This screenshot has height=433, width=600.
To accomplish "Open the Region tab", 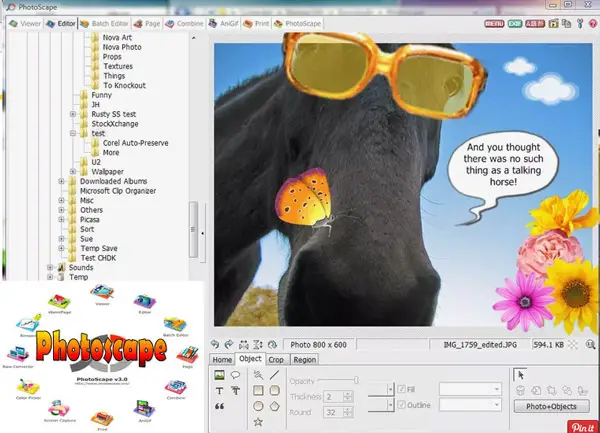I will tap(305, 360).
